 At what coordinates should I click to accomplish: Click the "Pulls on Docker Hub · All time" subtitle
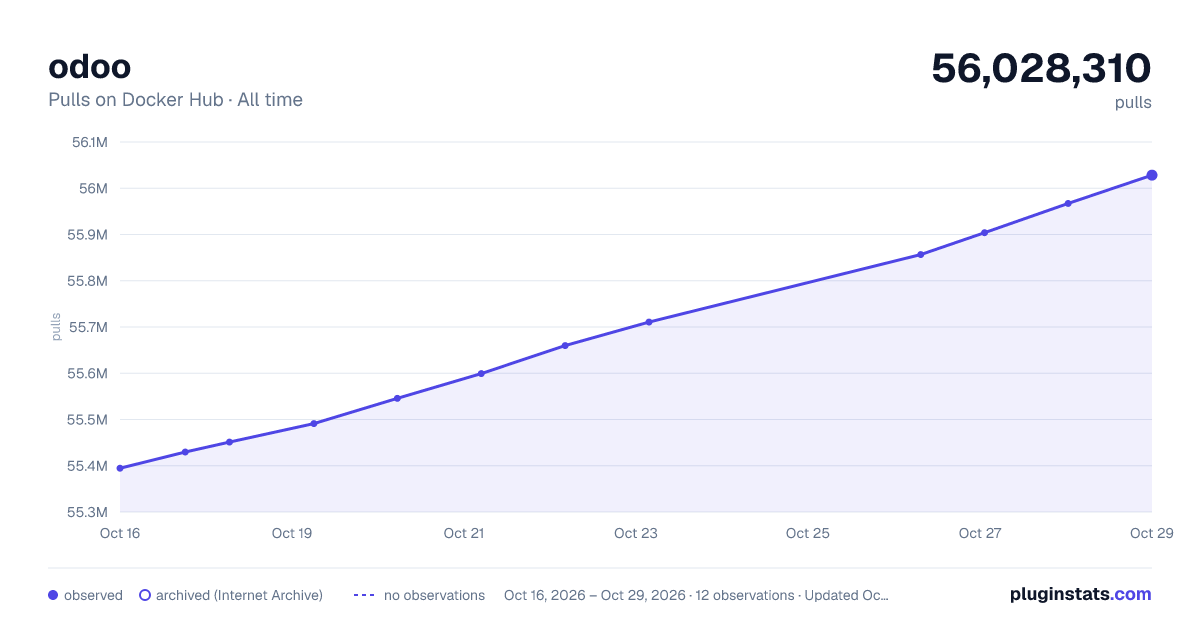(175, 100)
